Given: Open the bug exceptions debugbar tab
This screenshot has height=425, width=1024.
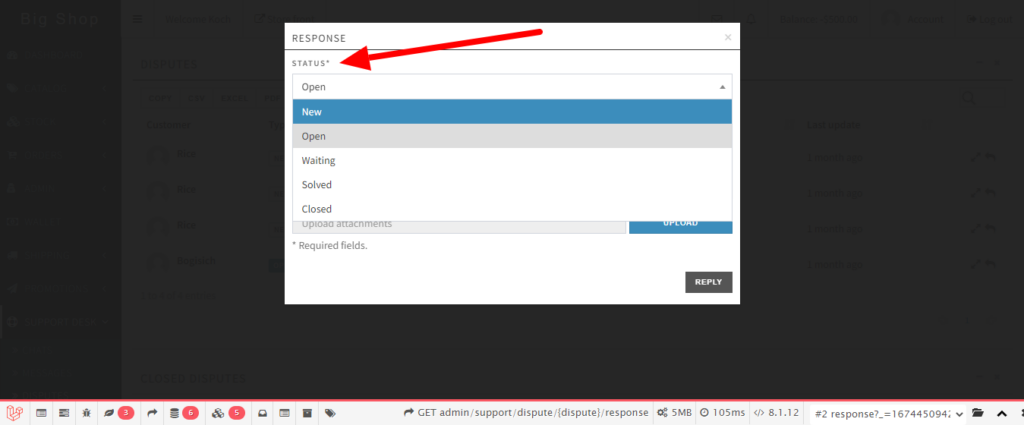Looking at the screenshot, I should pos(87,412).
